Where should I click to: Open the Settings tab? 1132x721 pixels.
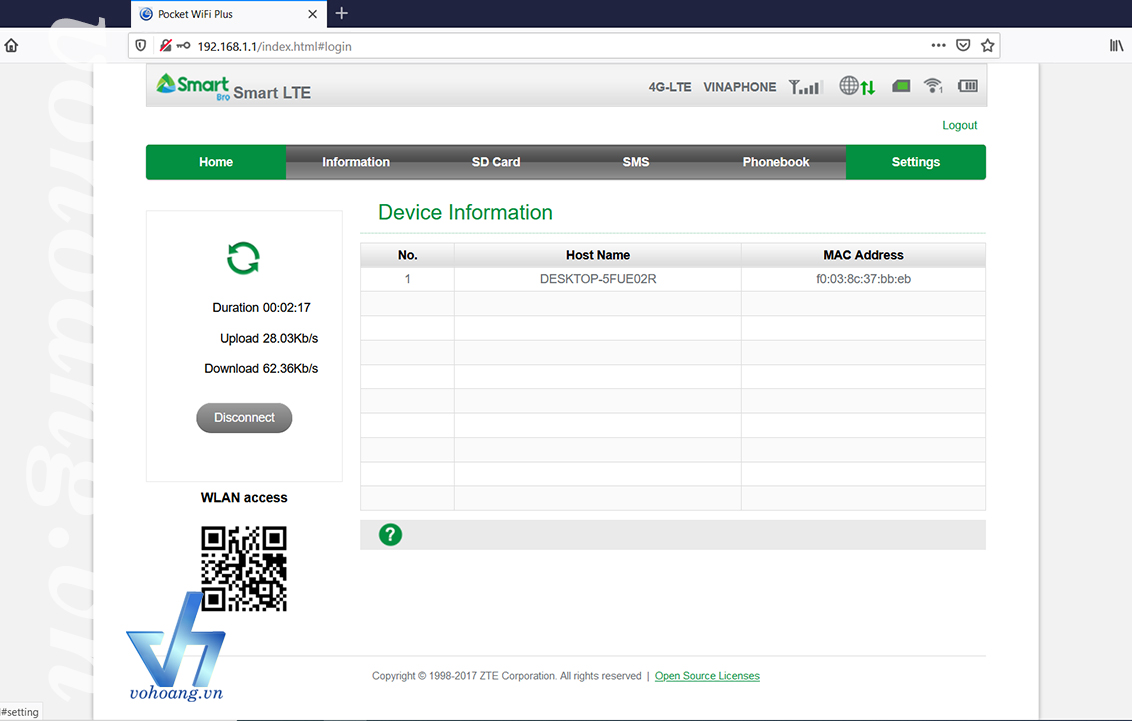point(915,162)
